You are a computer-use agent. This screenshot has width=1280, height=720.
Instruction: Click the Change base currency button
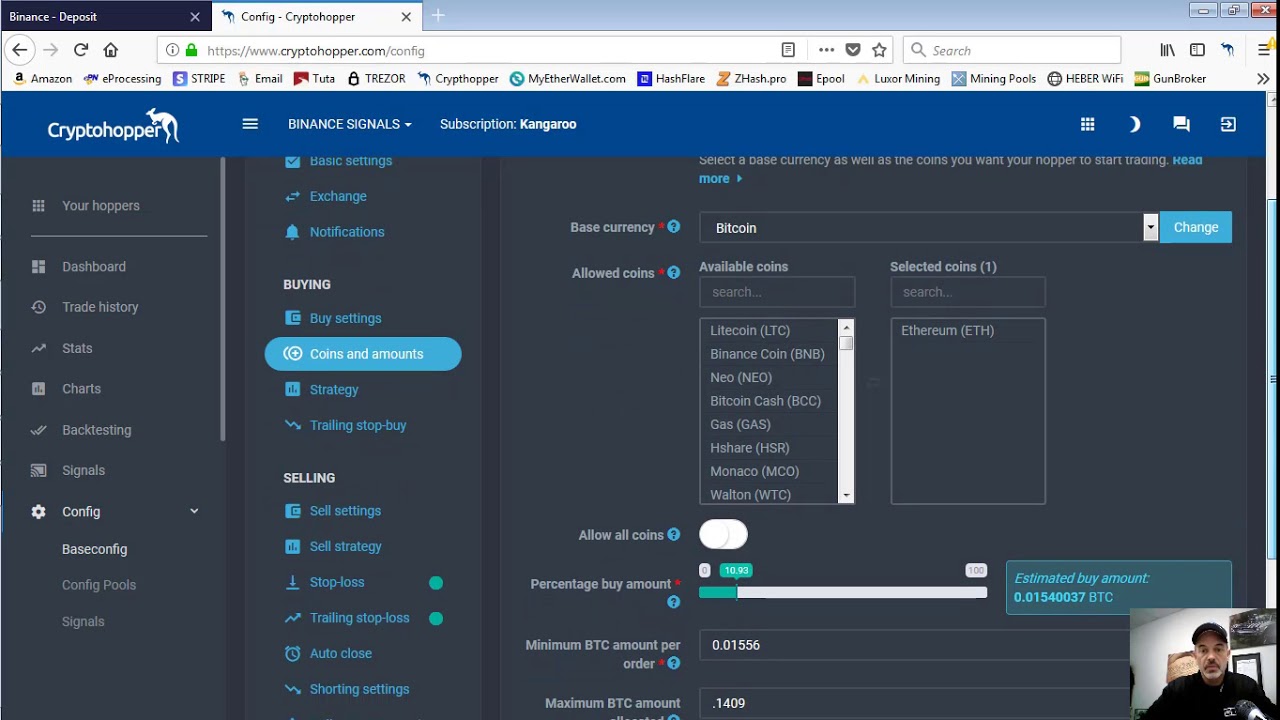[x=1196, y=227]
